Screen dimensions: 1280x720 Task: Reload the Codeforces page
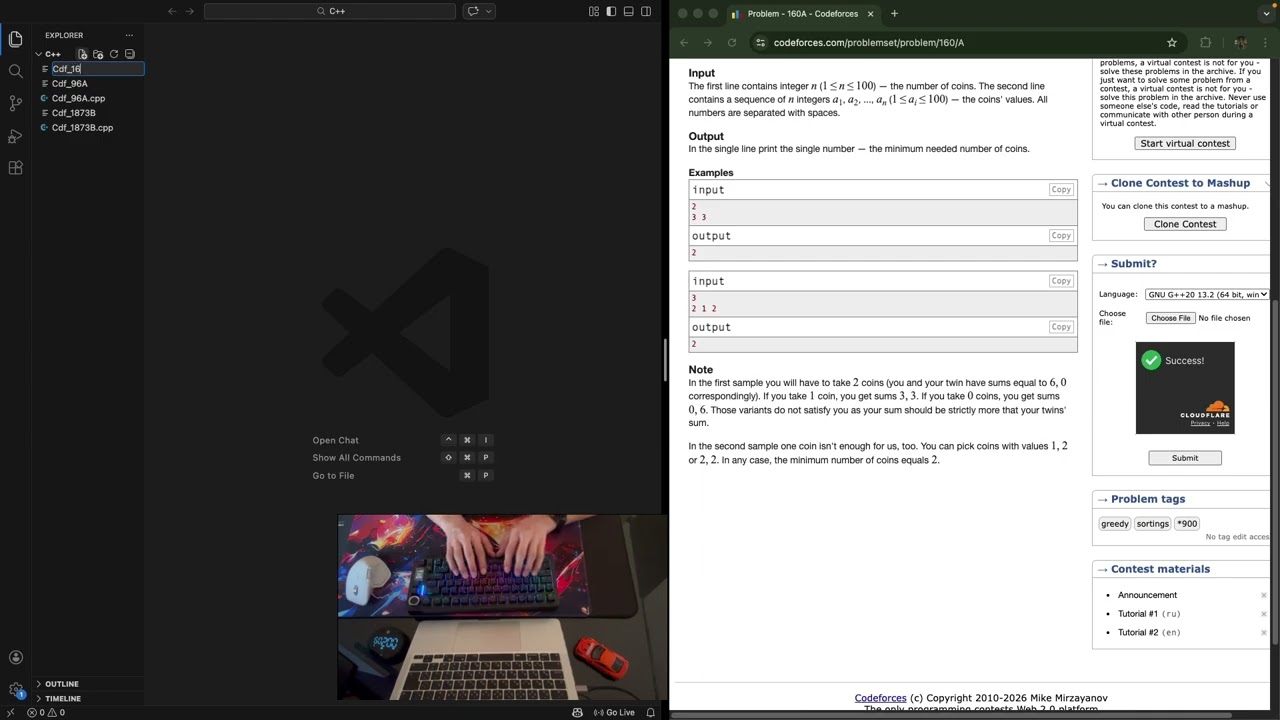(x=732, y=43)
